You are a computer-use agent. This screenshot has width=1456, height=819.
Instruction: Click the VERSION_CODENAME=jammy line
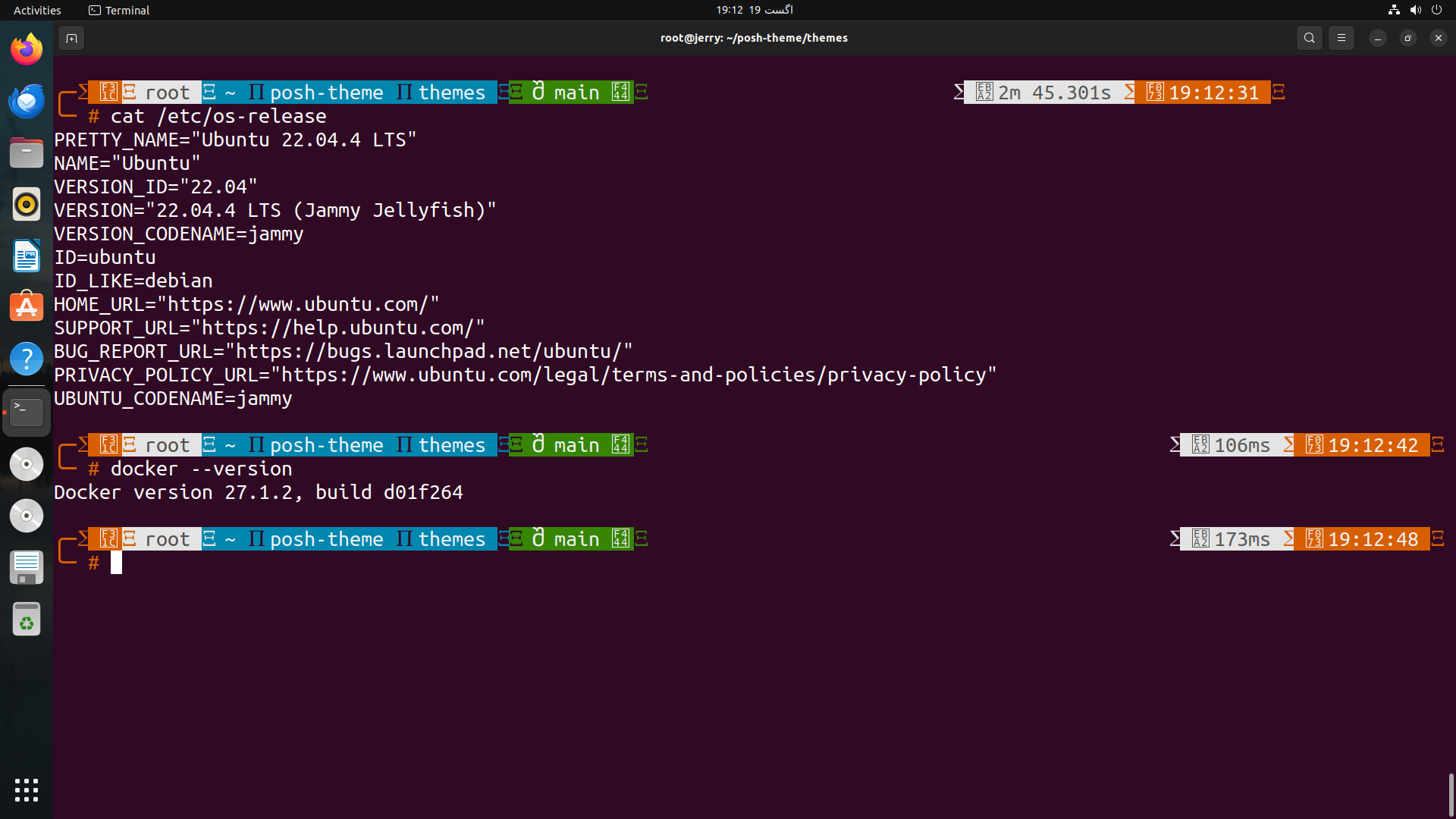coord(179,234)
